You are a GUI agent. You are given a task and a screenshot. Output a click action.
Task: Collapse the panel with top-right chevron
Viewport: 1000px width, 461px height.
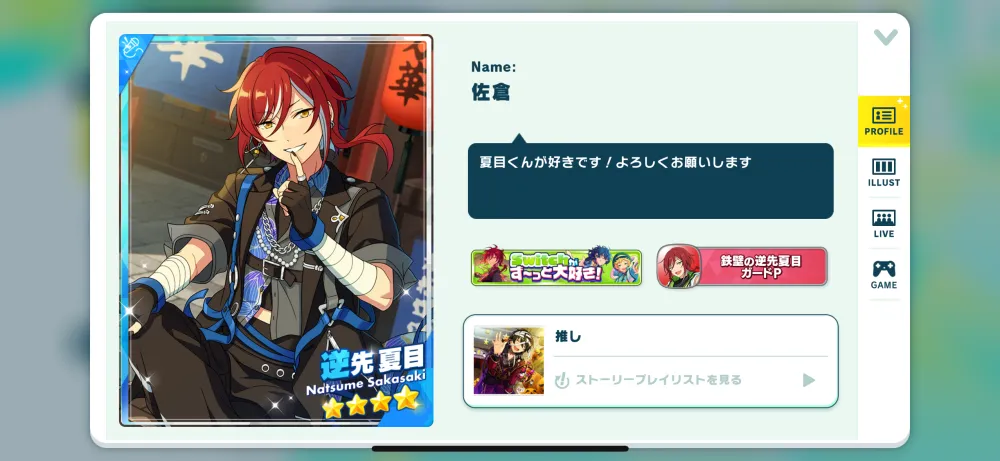point(886,38)
